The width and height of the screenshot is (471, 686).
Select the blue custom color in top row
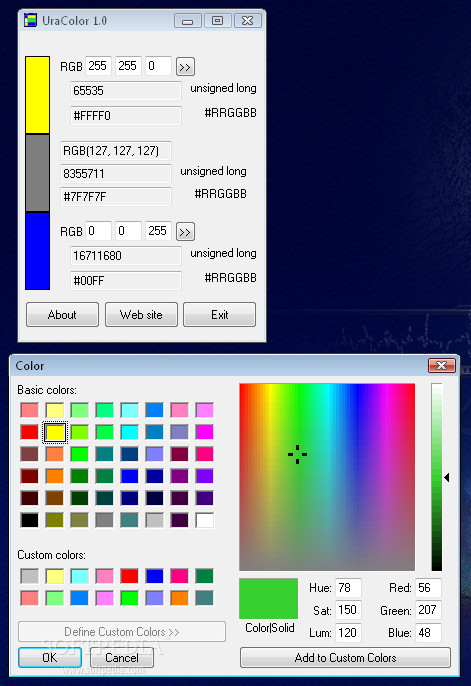(154, 576)
